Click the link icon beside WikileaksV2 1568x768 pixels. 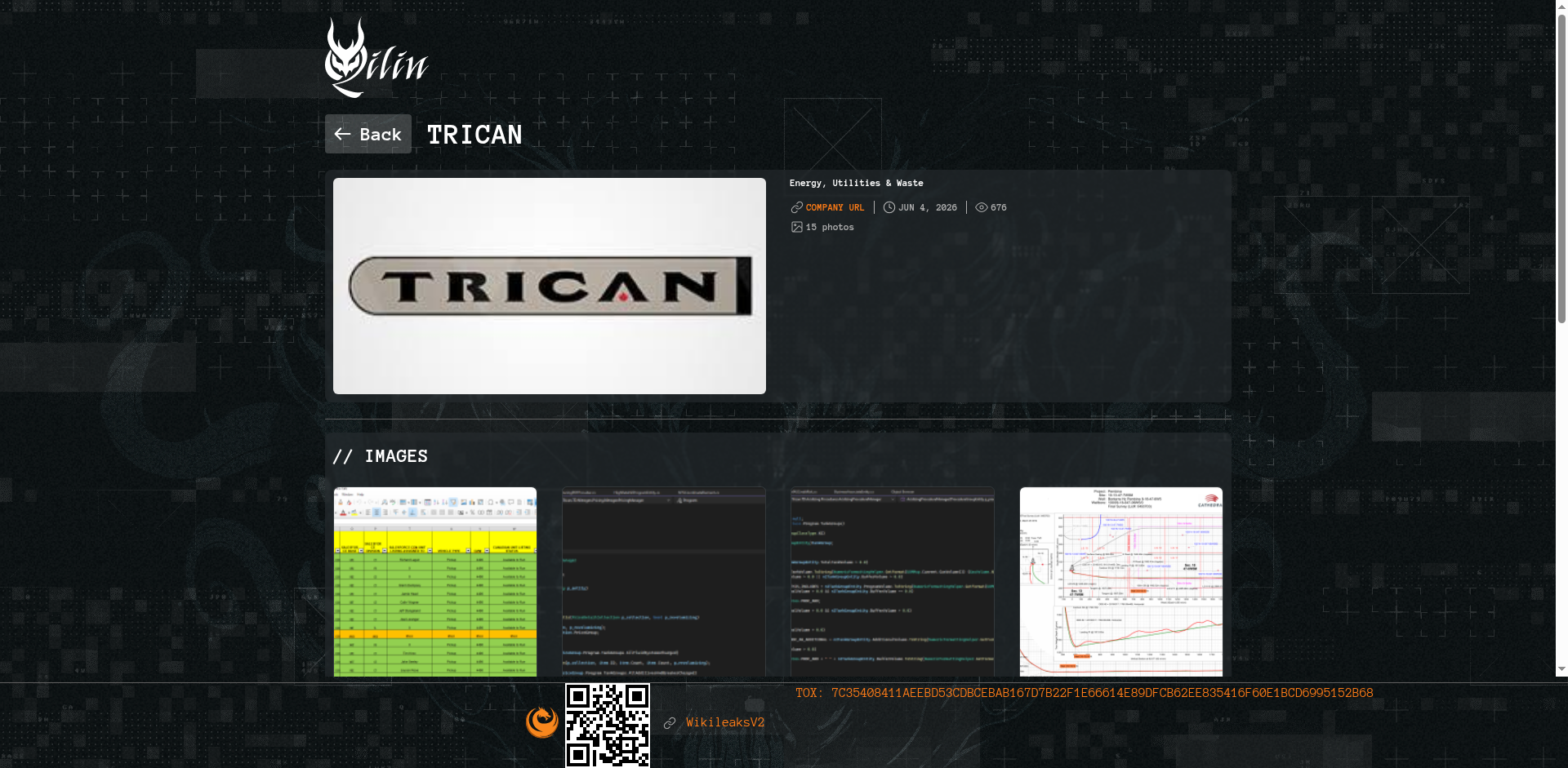pos(670,723)
